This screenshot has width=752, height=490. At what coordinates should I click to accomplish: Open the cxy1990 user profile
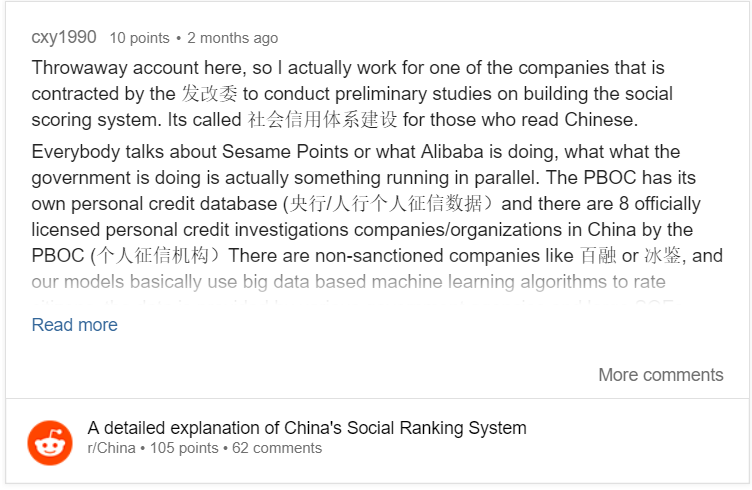pyautogui.click(x=64, y=37)
